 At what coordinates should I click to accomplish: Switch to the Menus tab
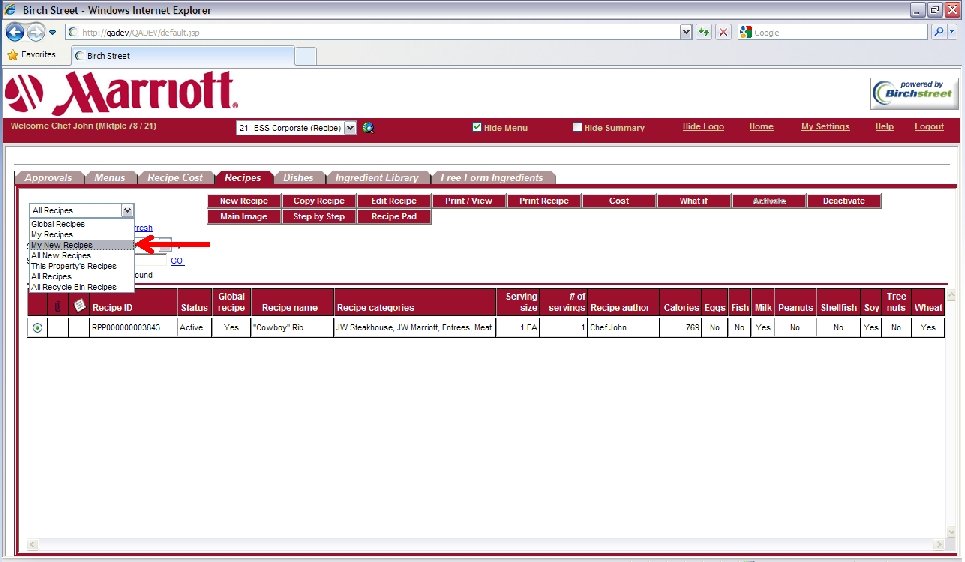(x=110, y=177)
